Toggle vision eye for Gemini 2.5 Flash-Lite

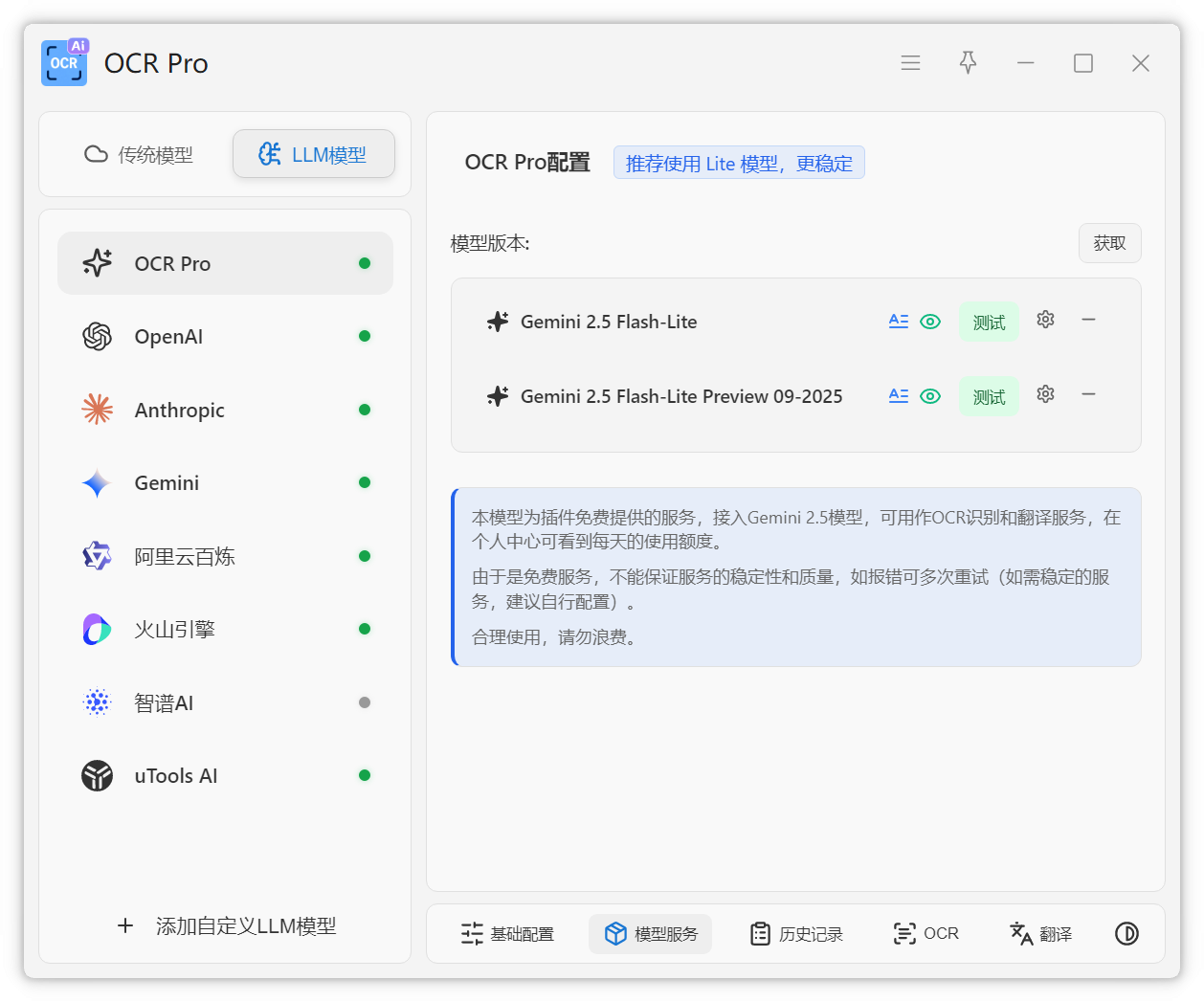930,322
